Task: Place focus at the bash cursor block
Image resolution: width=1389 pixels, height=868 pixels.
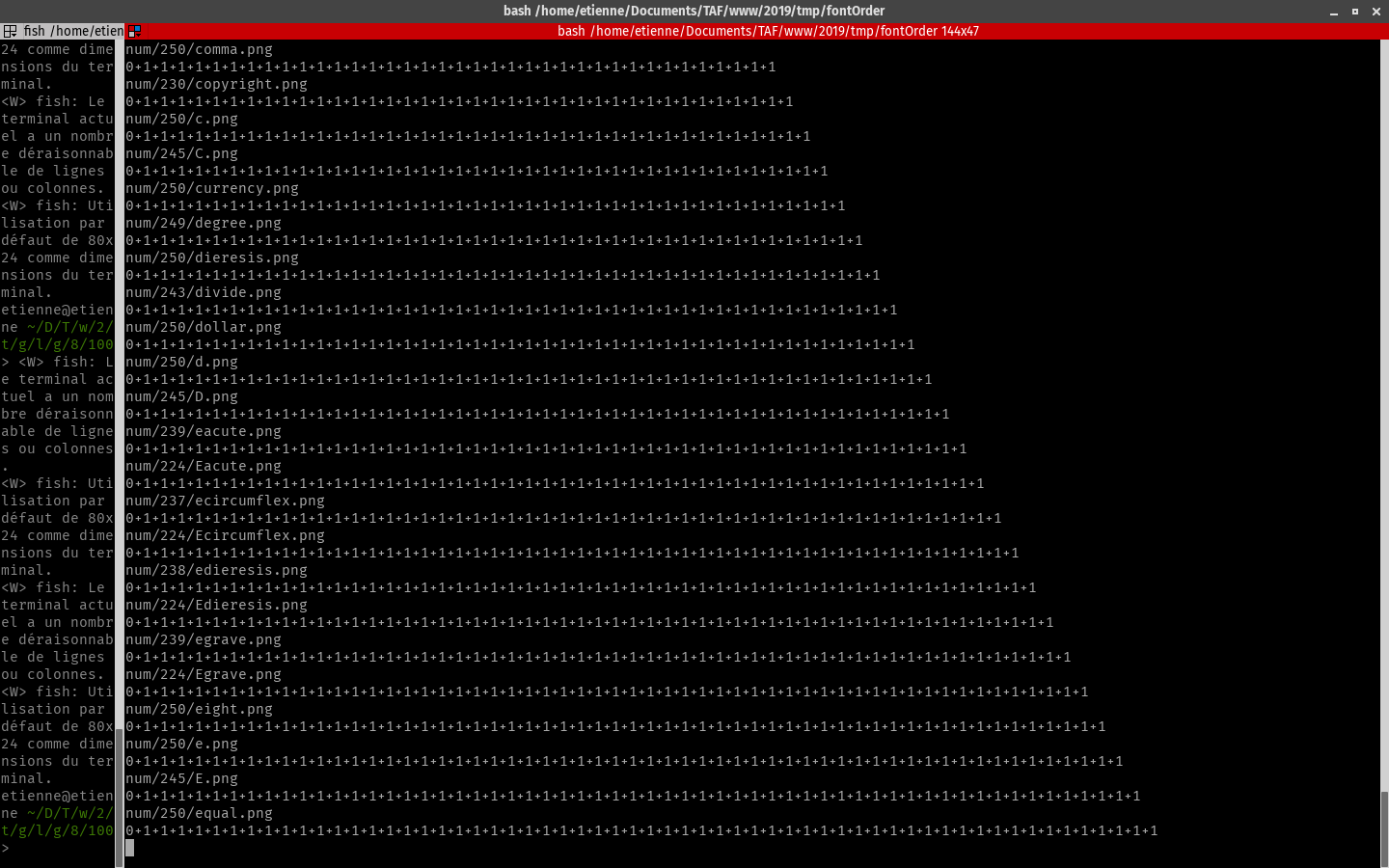Action: coord(130,848)
